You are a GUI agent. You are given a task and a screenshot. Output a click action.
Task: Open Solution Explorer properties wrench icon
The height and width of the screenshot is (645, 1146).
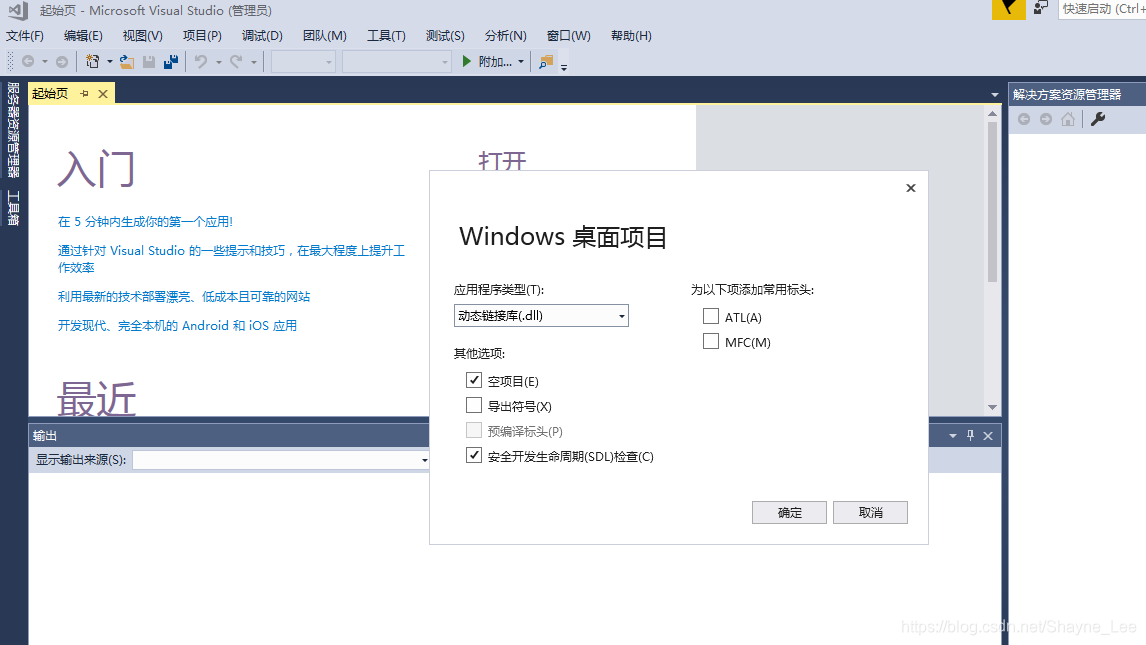pos(1098,119)
